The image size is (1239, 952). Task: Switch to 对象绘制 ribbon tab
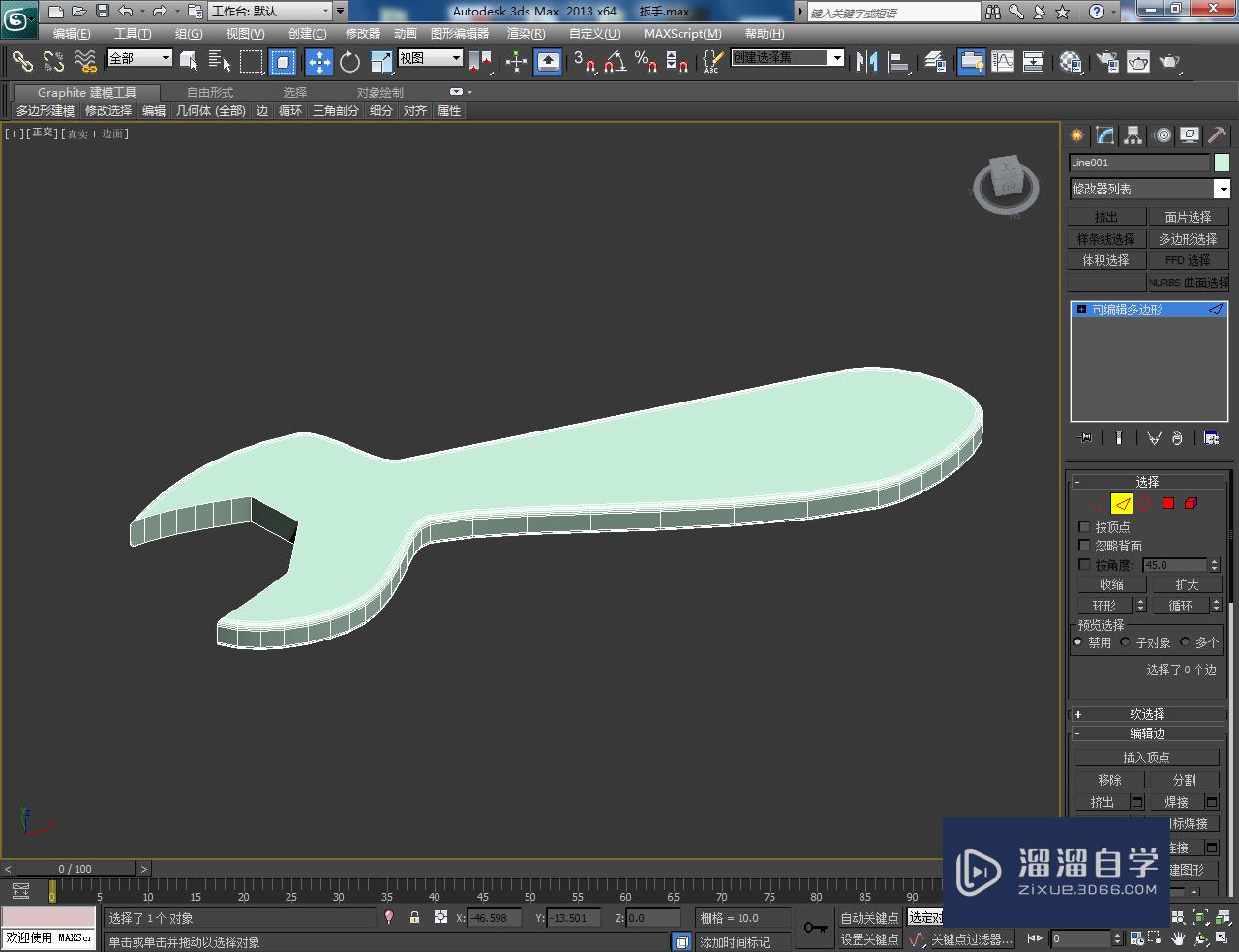click(x=380, y=93)
